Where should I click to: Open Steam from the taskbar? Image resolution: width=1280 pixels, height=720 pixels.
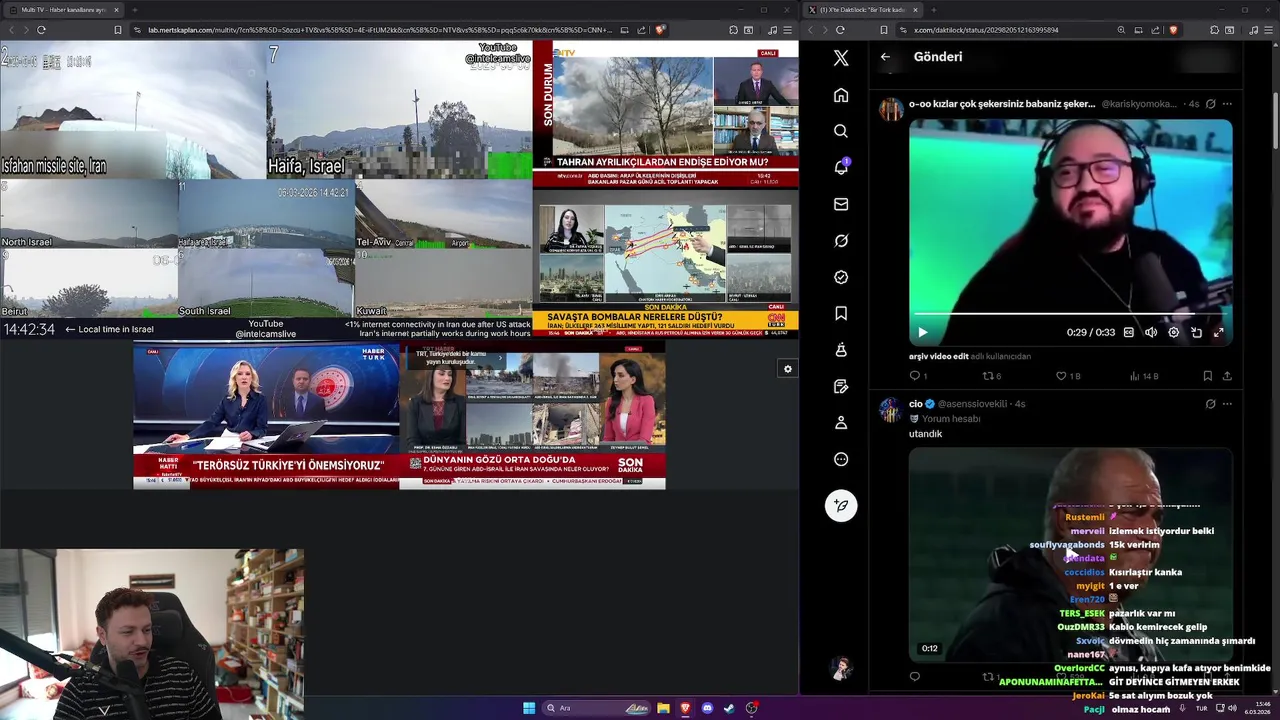729,708
